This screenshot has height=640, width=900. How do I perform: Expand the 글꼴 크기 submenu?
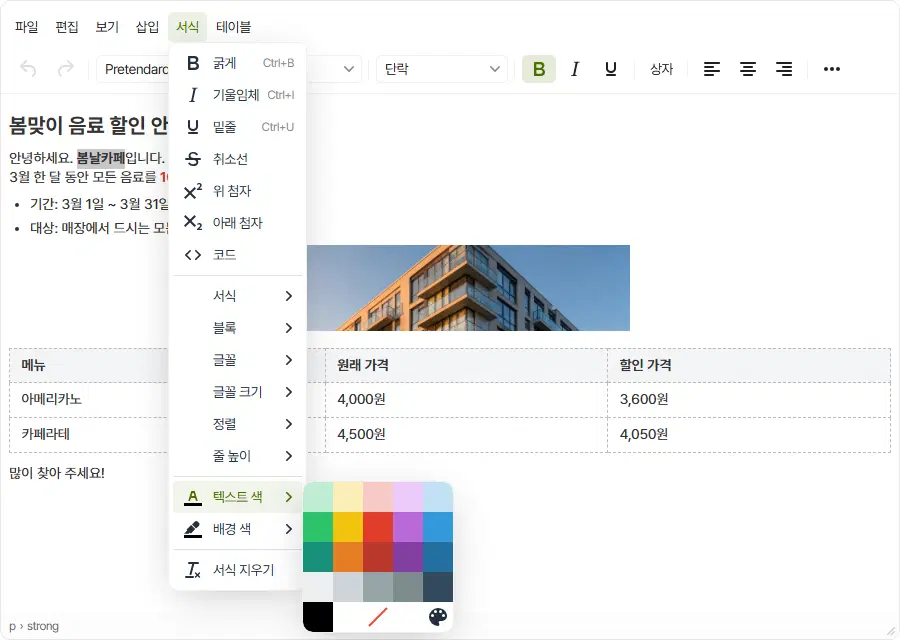click(238, 392)
